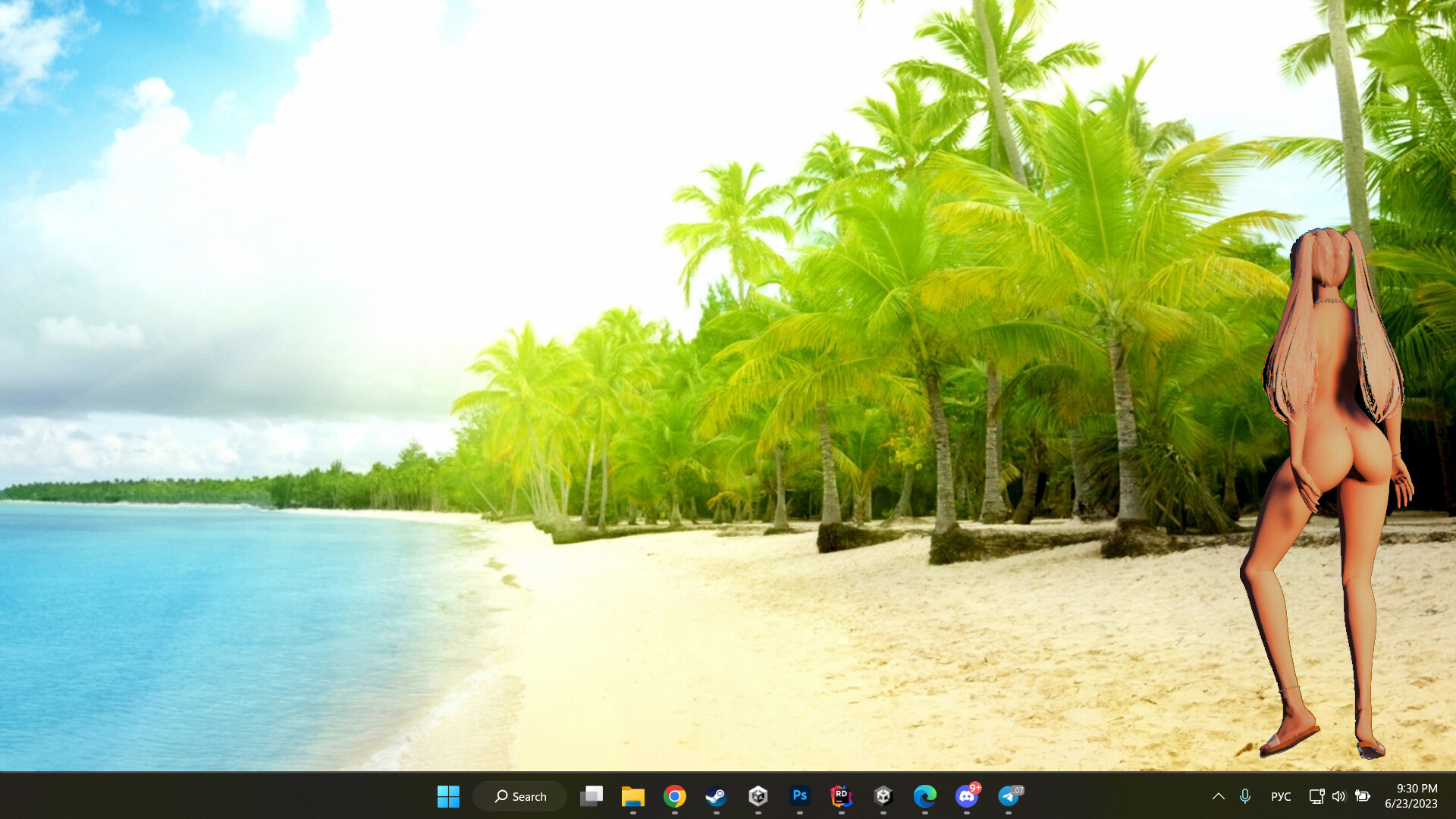Open the volume settings from the tray
The width and height of the screenshot is (1456, 819).
pos(1339,796)
